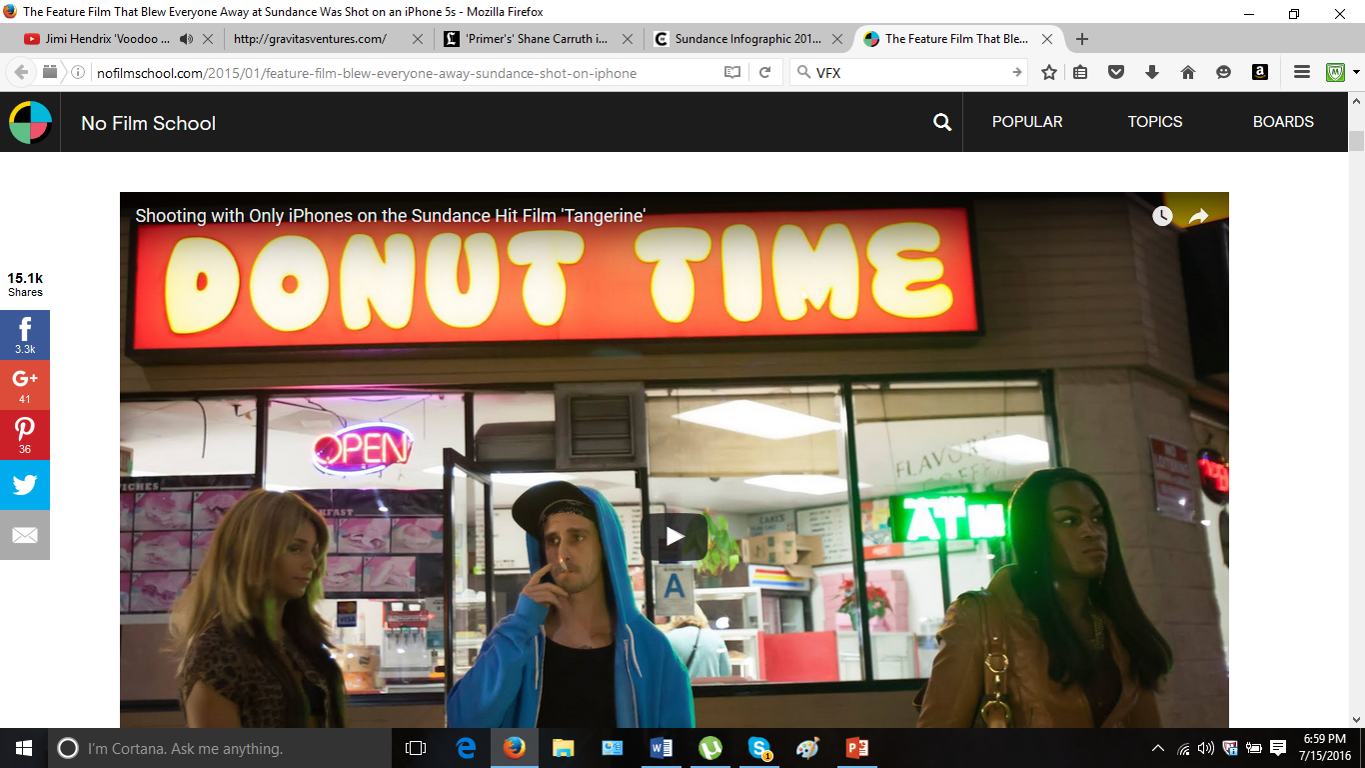Click Cortana 'Ask me anything' search box
The image size is (1365, 768).
[x=220, y=748]
